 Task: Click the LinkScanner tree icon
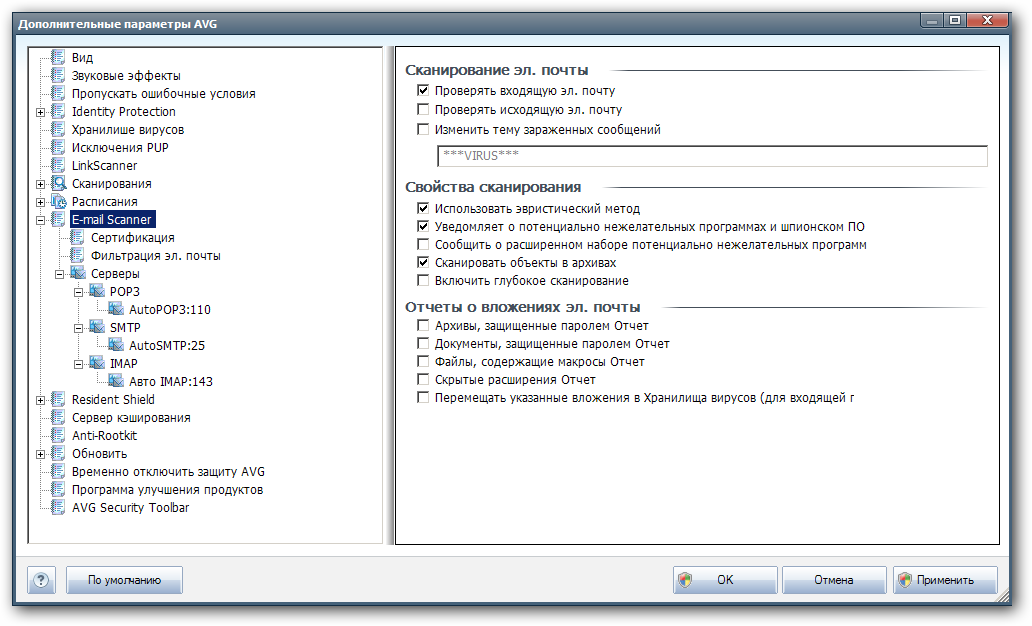[58, 165]
